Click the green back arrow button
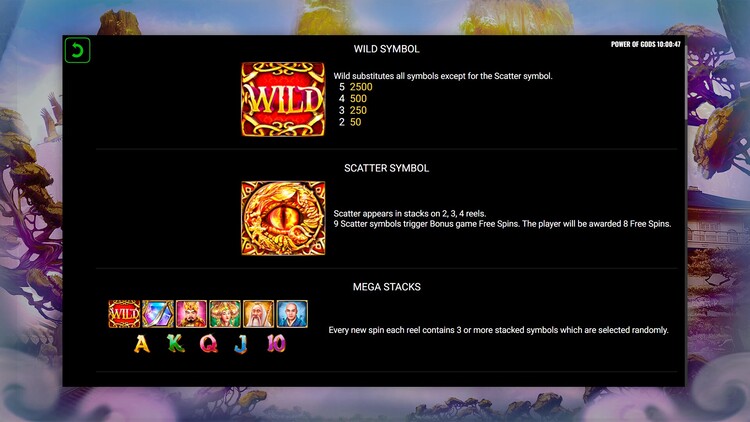The height and width of the screenshot is (422, 750). coord(77,50)
